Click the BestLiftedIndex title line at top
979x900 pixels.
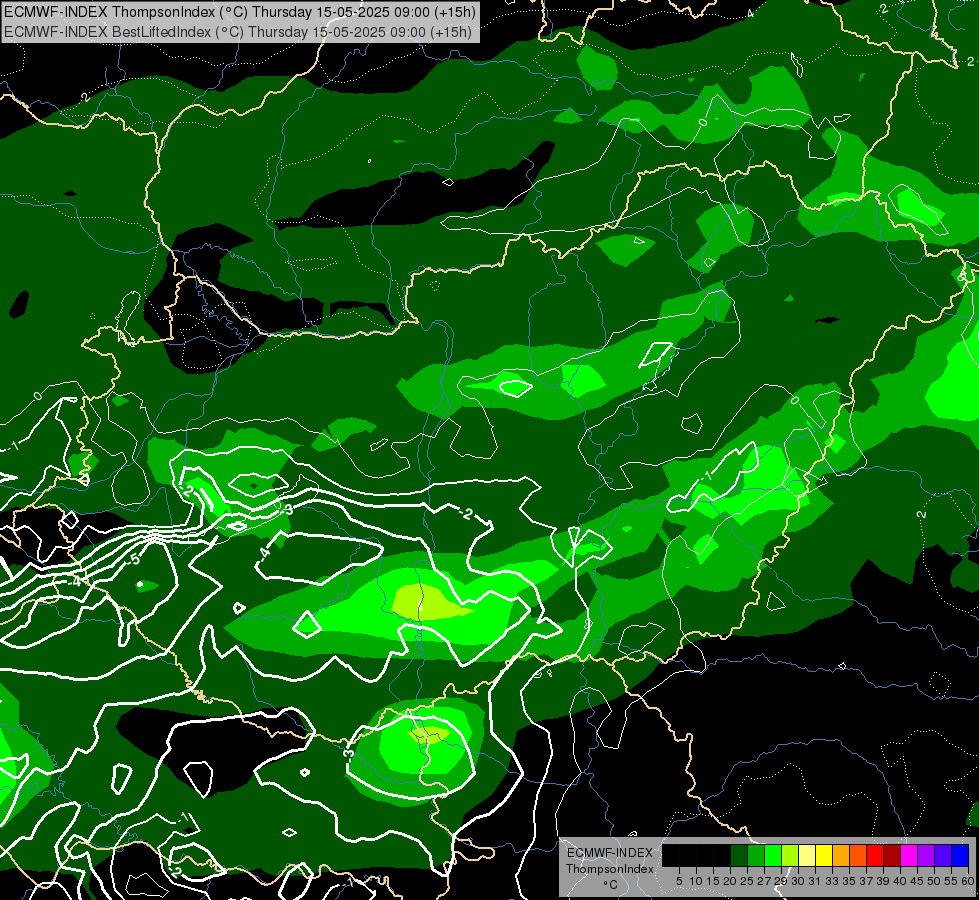tap(239, 32)
